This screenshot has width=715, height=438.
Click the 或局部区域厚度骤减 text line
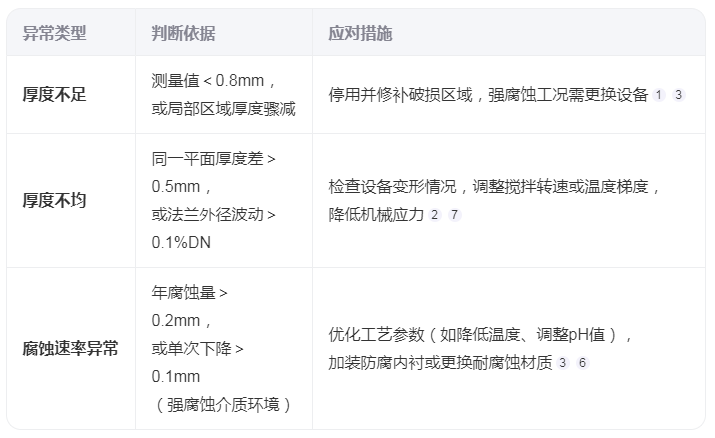(x=223, y=109)
